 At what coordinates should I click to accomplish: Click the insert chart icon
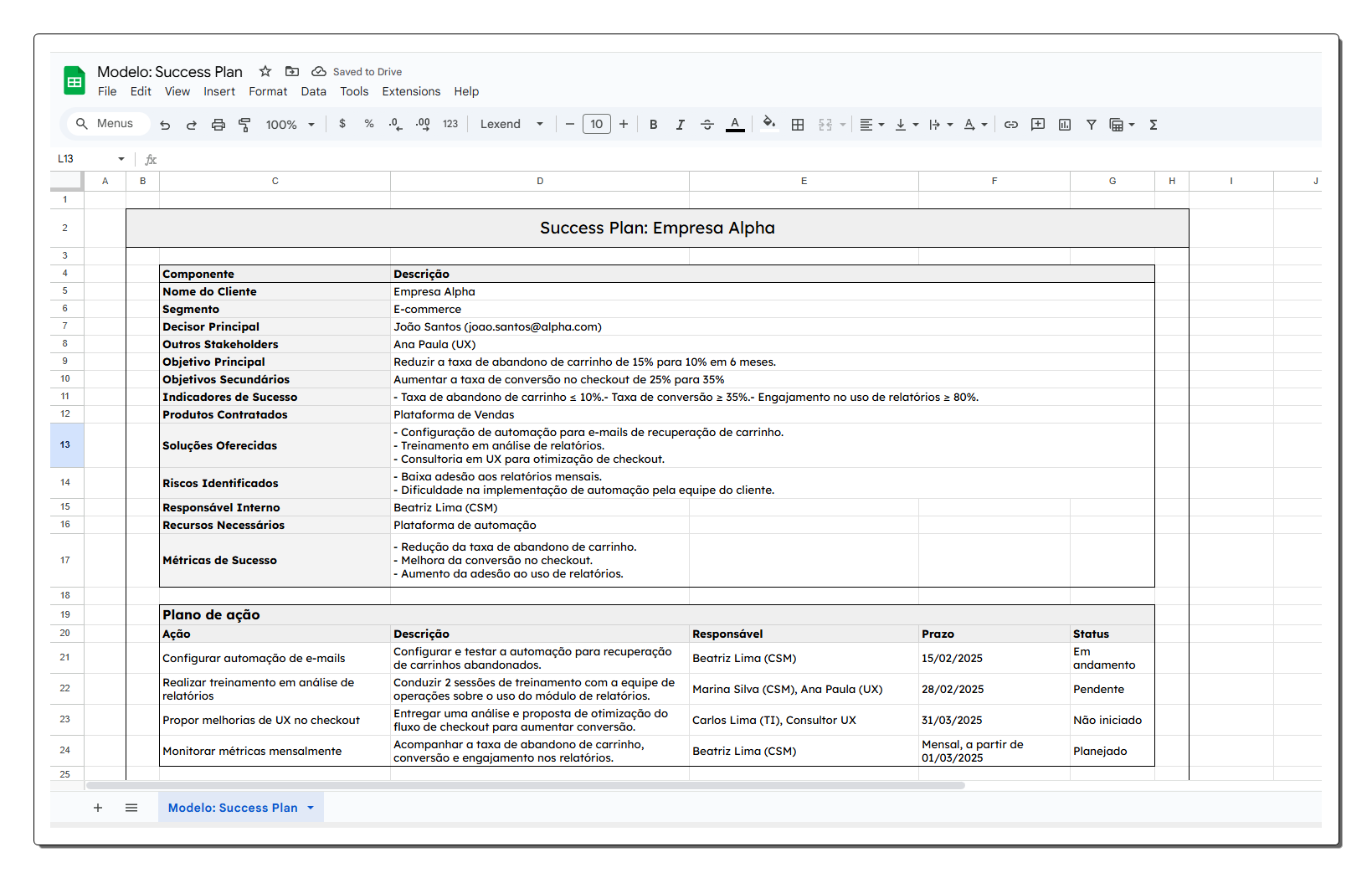click(x=1065, y=125)
